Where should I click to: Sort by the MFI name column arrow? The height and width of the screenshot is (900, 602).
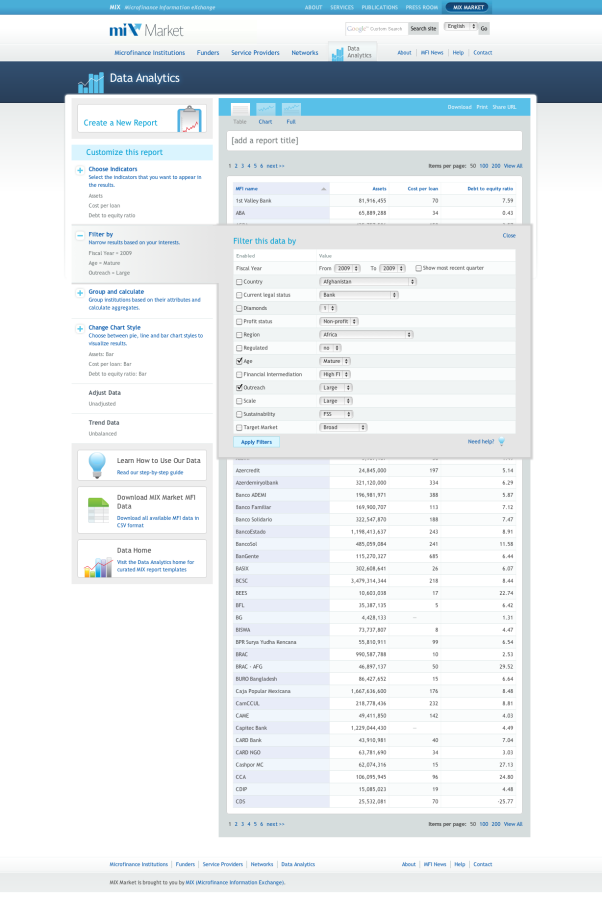coord(324,189)
